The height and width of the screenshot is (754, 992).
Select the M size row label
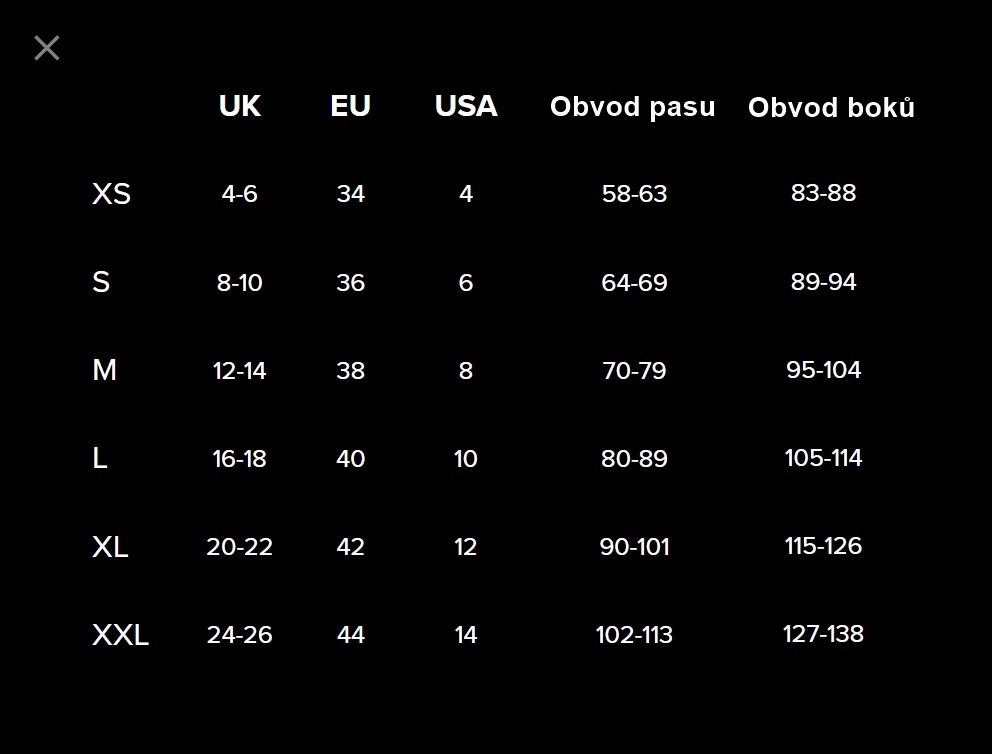click(x=105, y=370)
